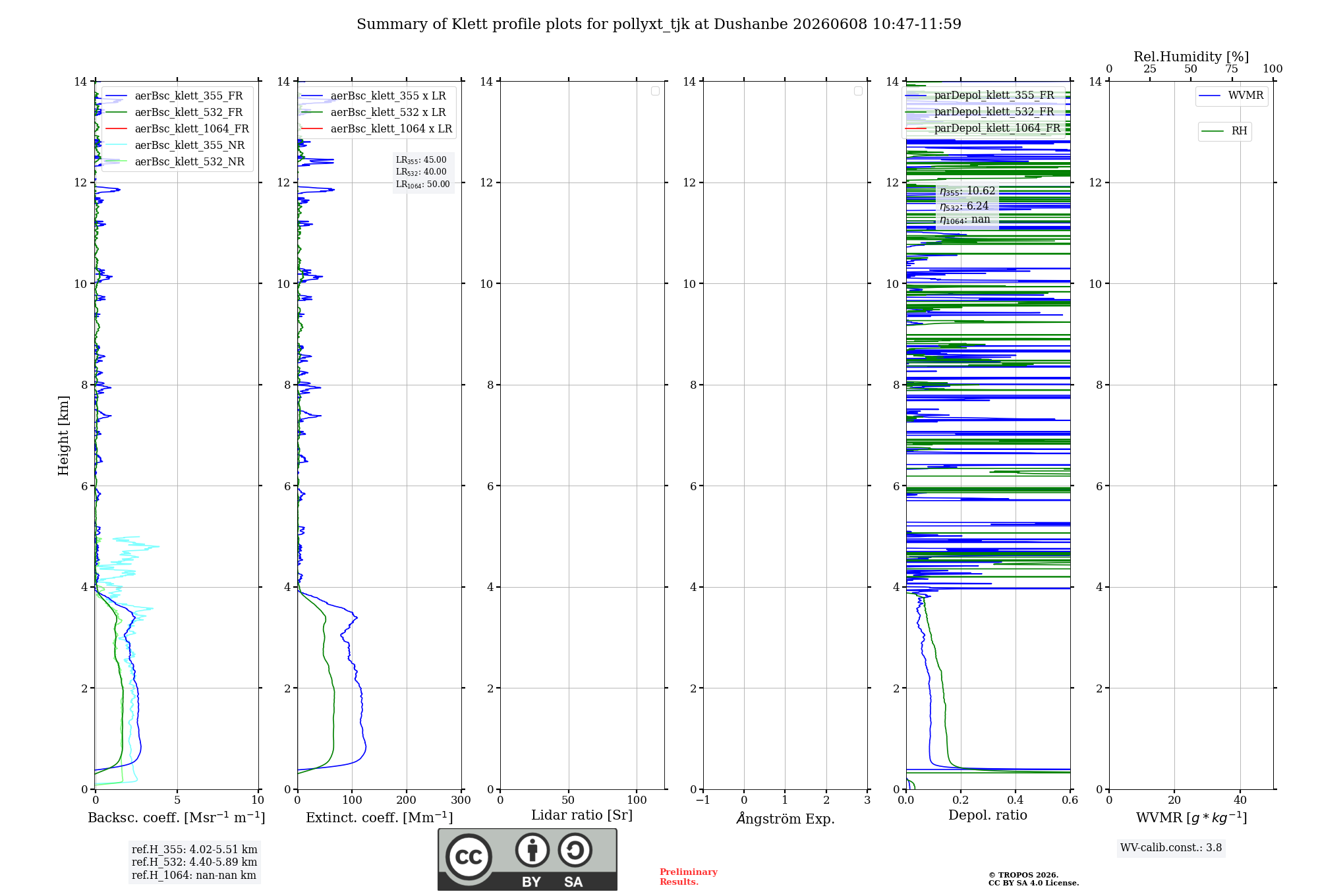This screenshot has width=1318, height=896.
Task: Click the 'ref.H_532: 4.40-5.89 km' text
Action: (194, 862)
